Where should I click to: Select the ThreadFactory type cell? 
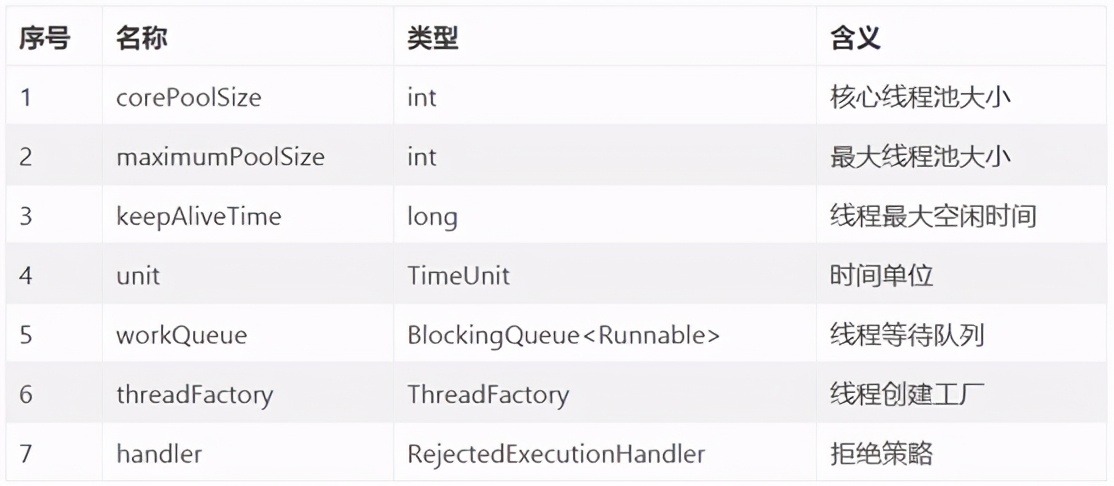488,394
